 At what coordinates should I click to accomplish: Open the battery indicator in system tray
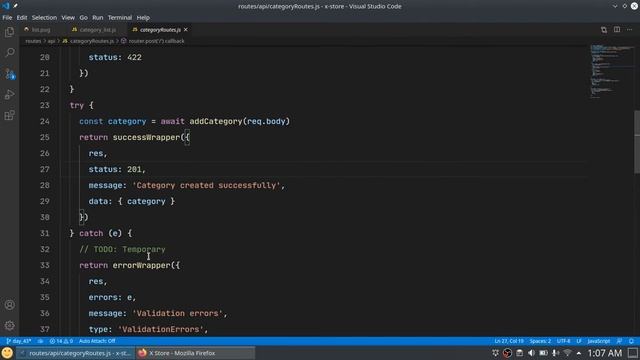click(543, 353)
